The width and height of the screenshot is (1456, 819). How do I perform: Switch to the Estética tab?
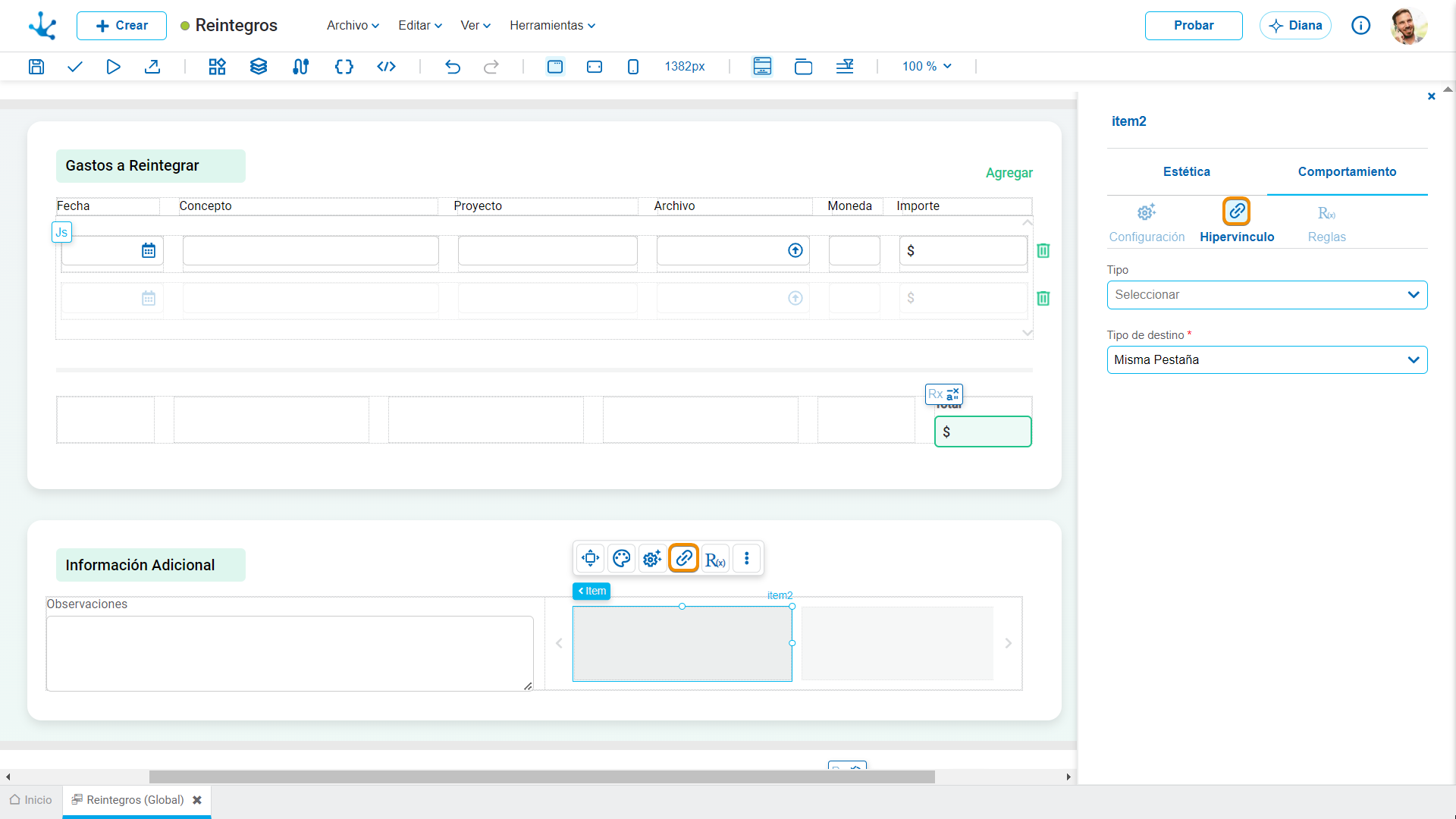[1187, 172]
